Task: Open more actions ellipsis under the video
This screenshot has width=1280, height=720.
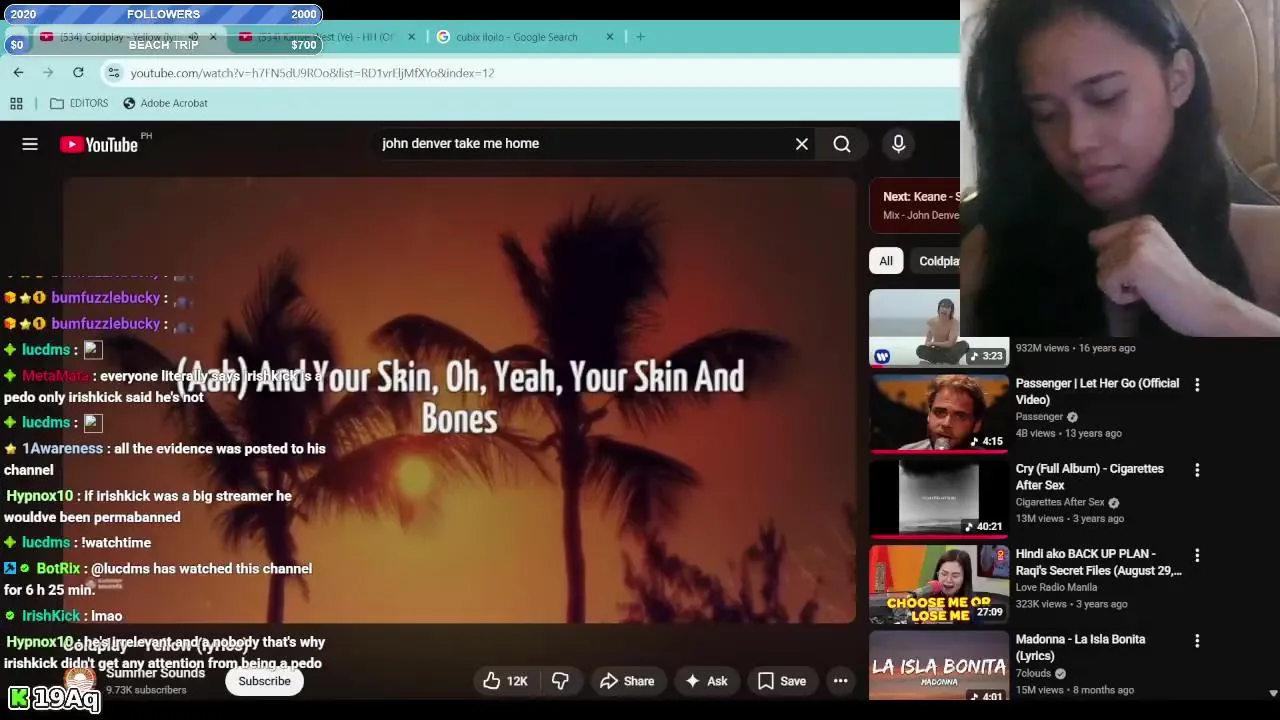Action: click(841, 681)
